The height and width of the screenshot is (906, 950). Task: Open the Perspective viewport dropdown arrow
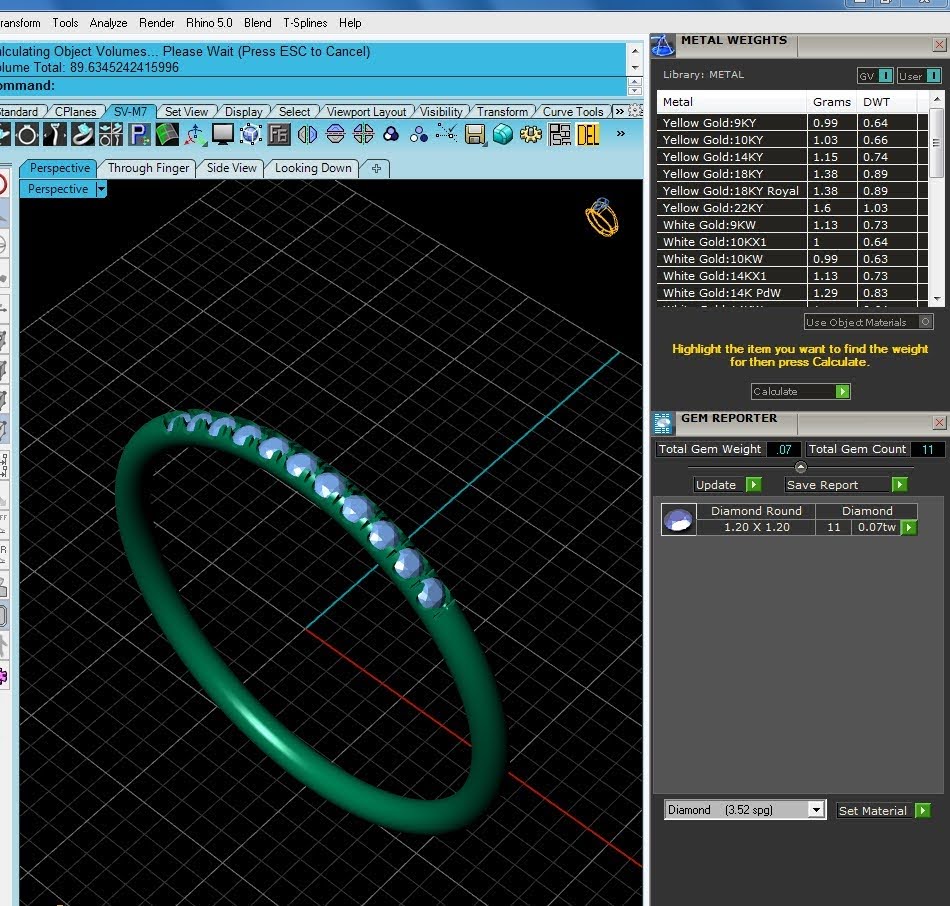pyautogui.click(x=101, y=189)
